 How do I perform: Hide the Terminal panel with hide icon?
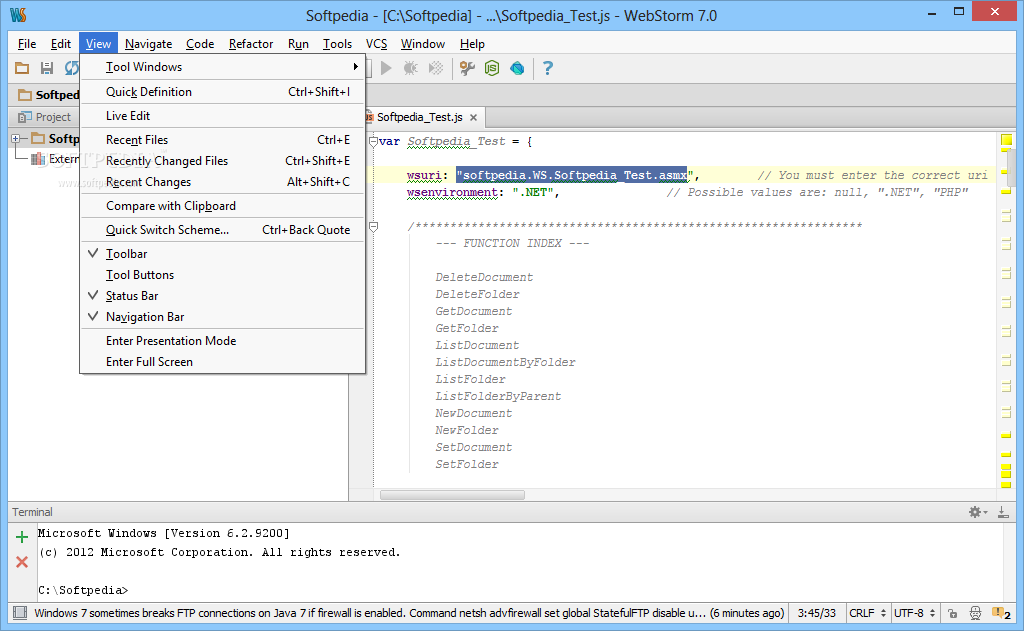point(1003,512)
